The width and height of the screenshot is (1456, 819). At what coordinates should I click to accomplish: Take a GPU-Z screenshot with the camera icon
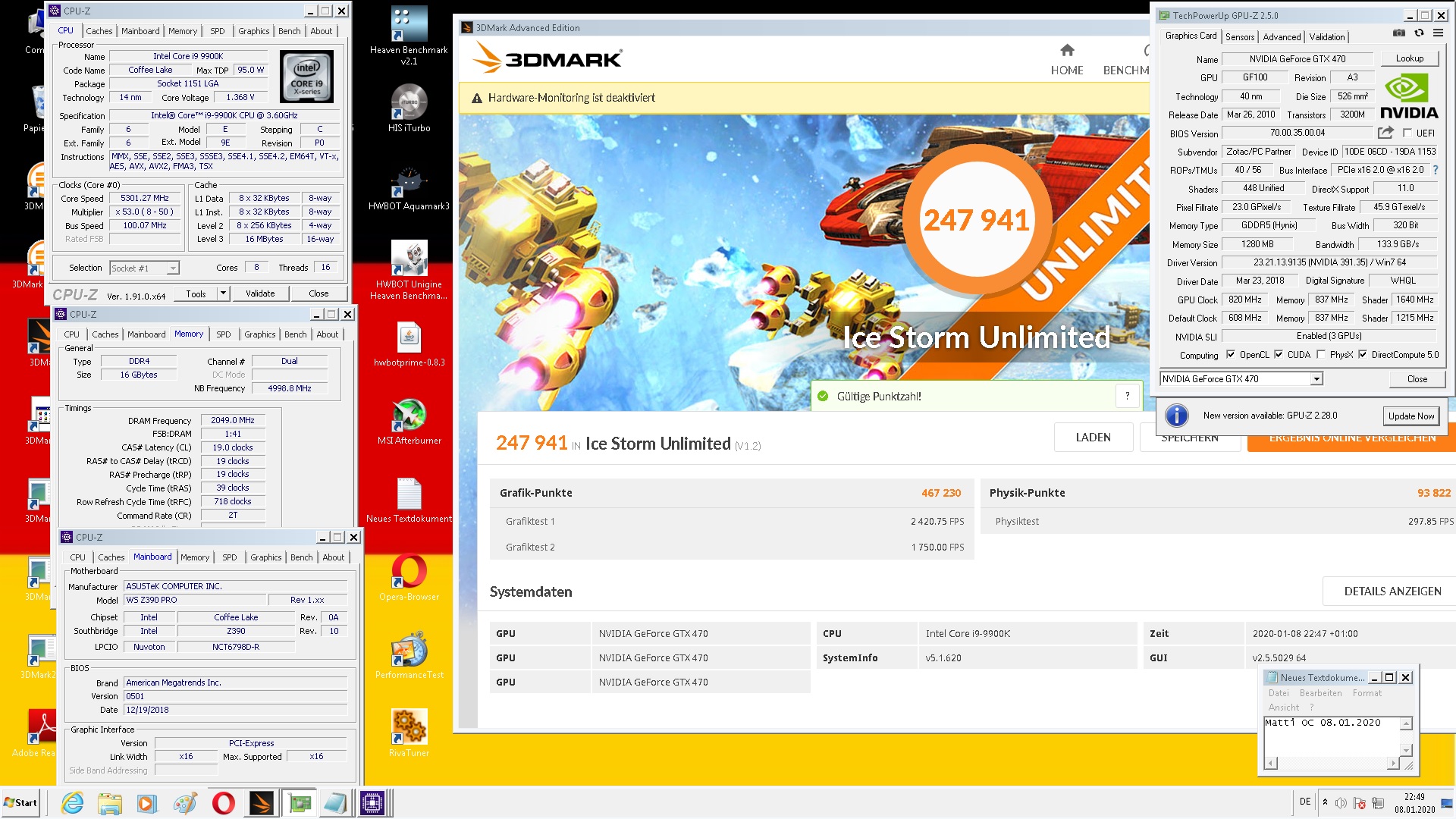point(1399,33)
